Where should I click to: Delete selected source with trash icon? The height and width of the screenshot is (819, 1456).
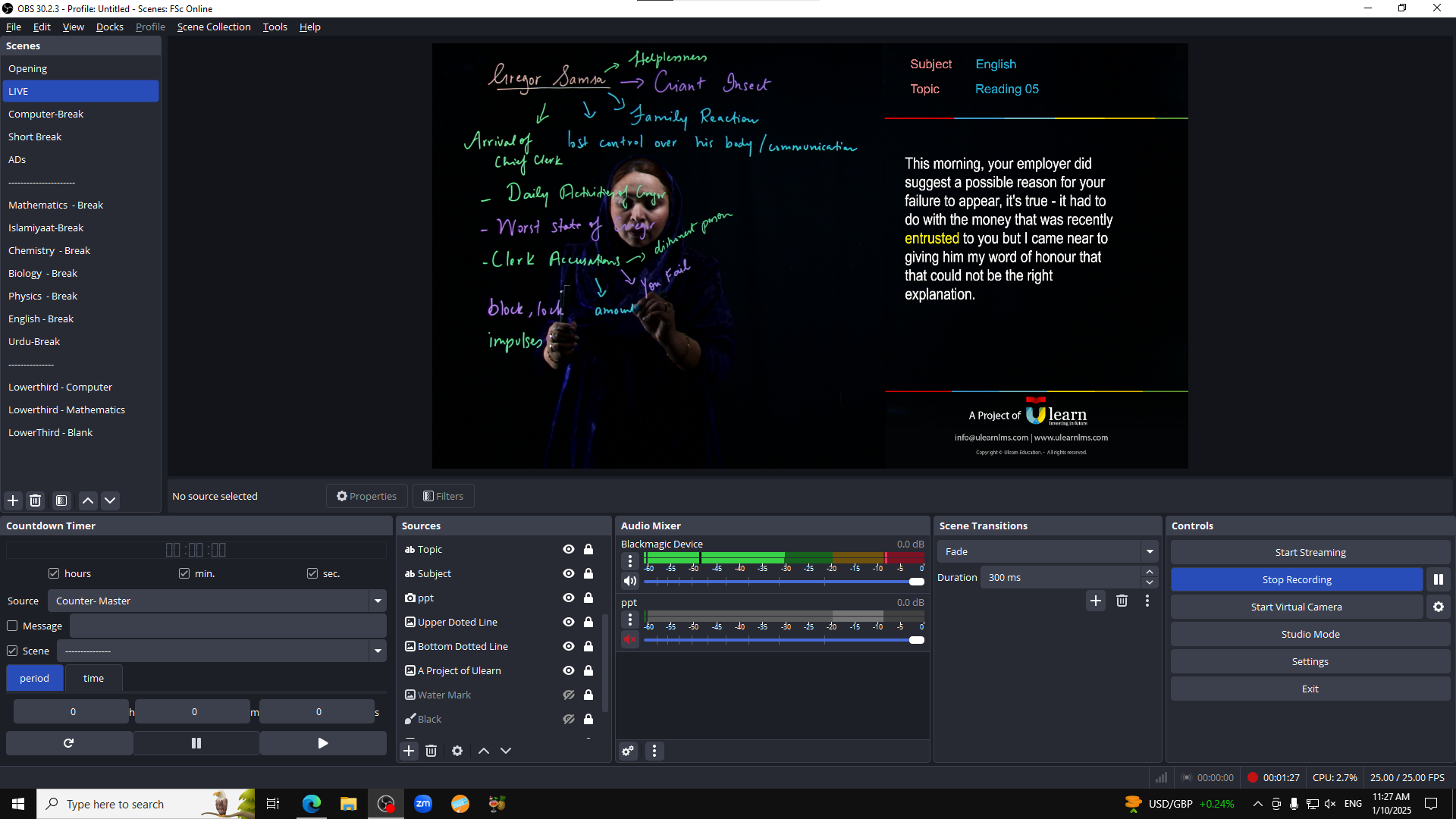tap(431, 751)
